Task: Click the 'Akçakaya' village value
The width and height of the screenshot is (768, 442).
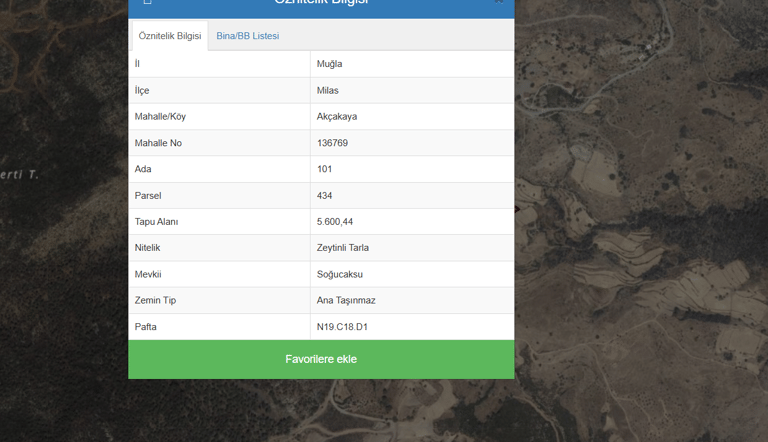Action: click(x=337, y=117)
